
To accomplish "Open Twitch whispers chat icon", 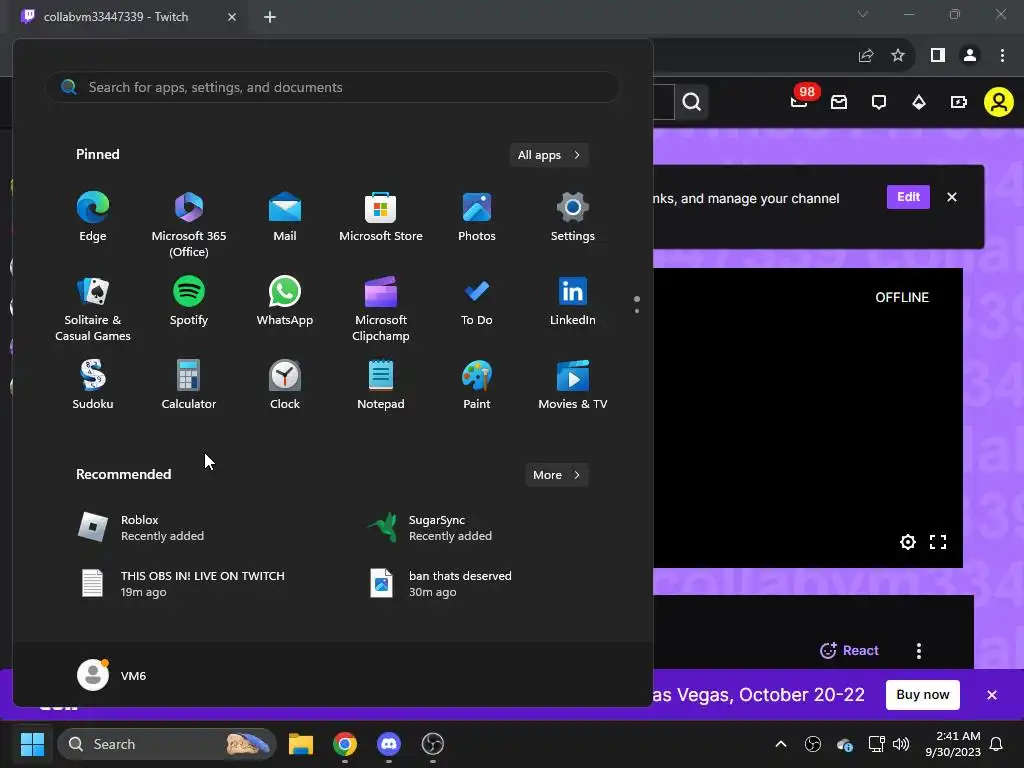I will pyautogui.click(x=879, y=102).
